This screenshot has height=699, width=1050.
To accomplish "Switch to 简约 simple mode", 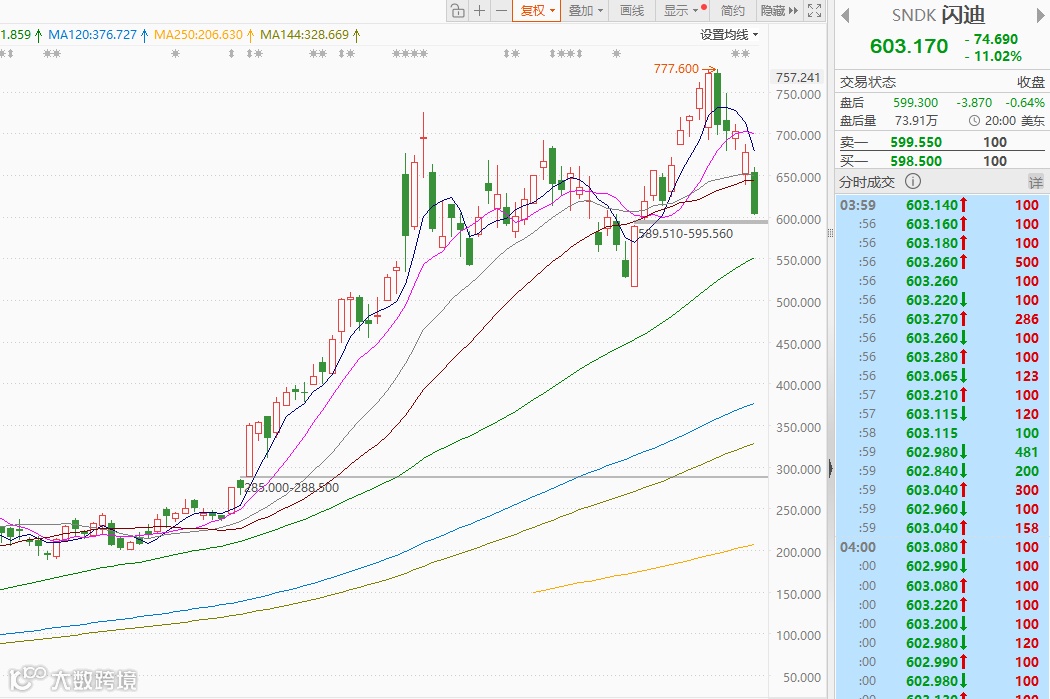I will tap(733, 11).
